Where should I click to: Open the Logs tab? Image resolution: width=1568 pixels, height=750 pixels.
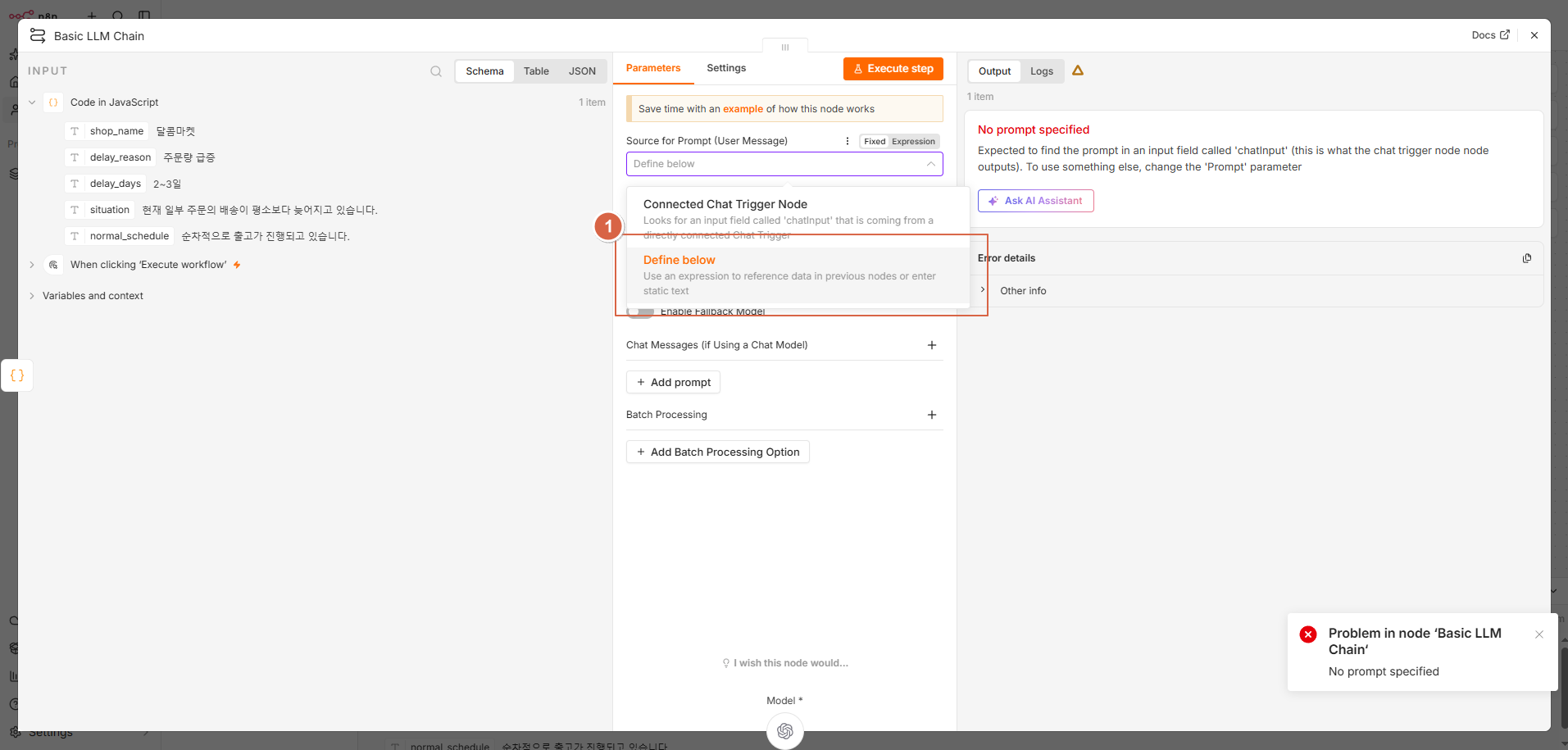click(1042, 71)
